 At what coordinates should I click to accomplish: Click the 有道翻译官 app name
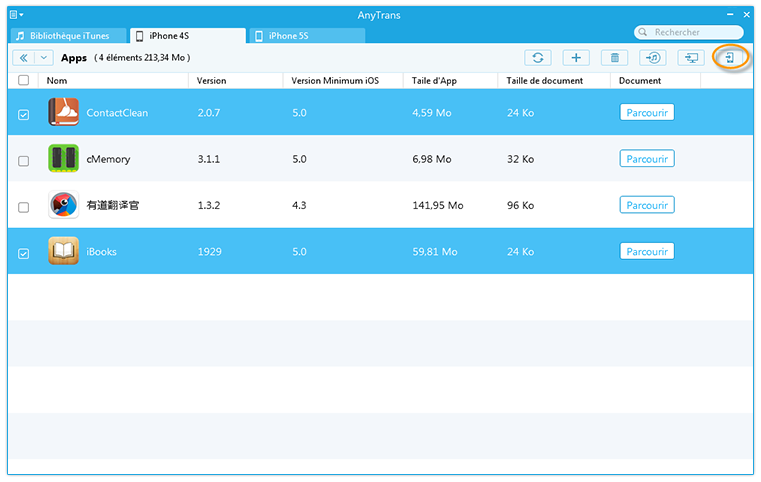coord(113,205)
